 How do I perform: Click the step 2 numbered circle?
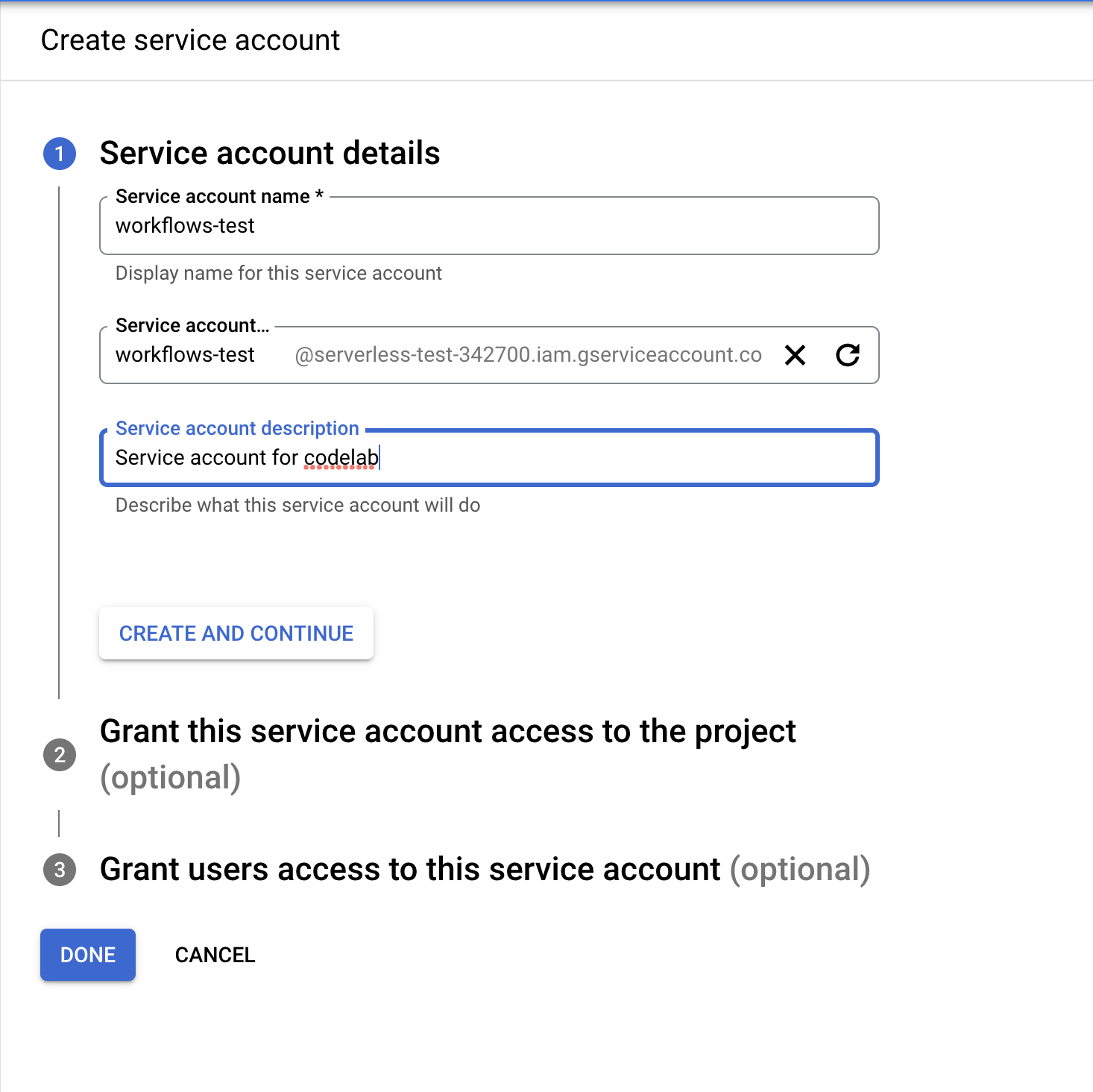[x=59, y=755]
